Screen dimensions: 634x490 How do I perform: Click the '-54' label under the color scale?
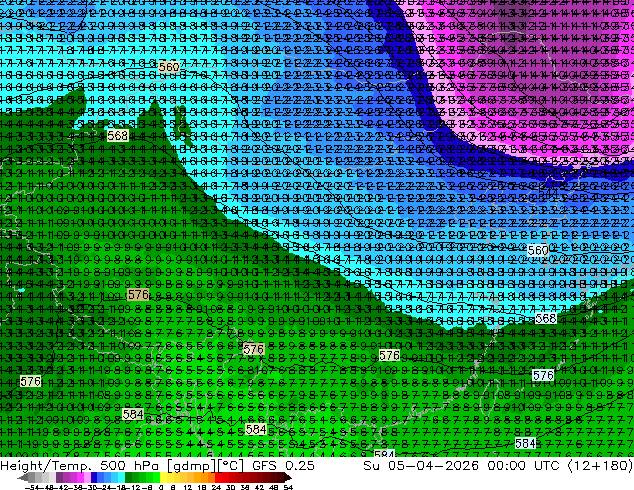pos(34,487)
